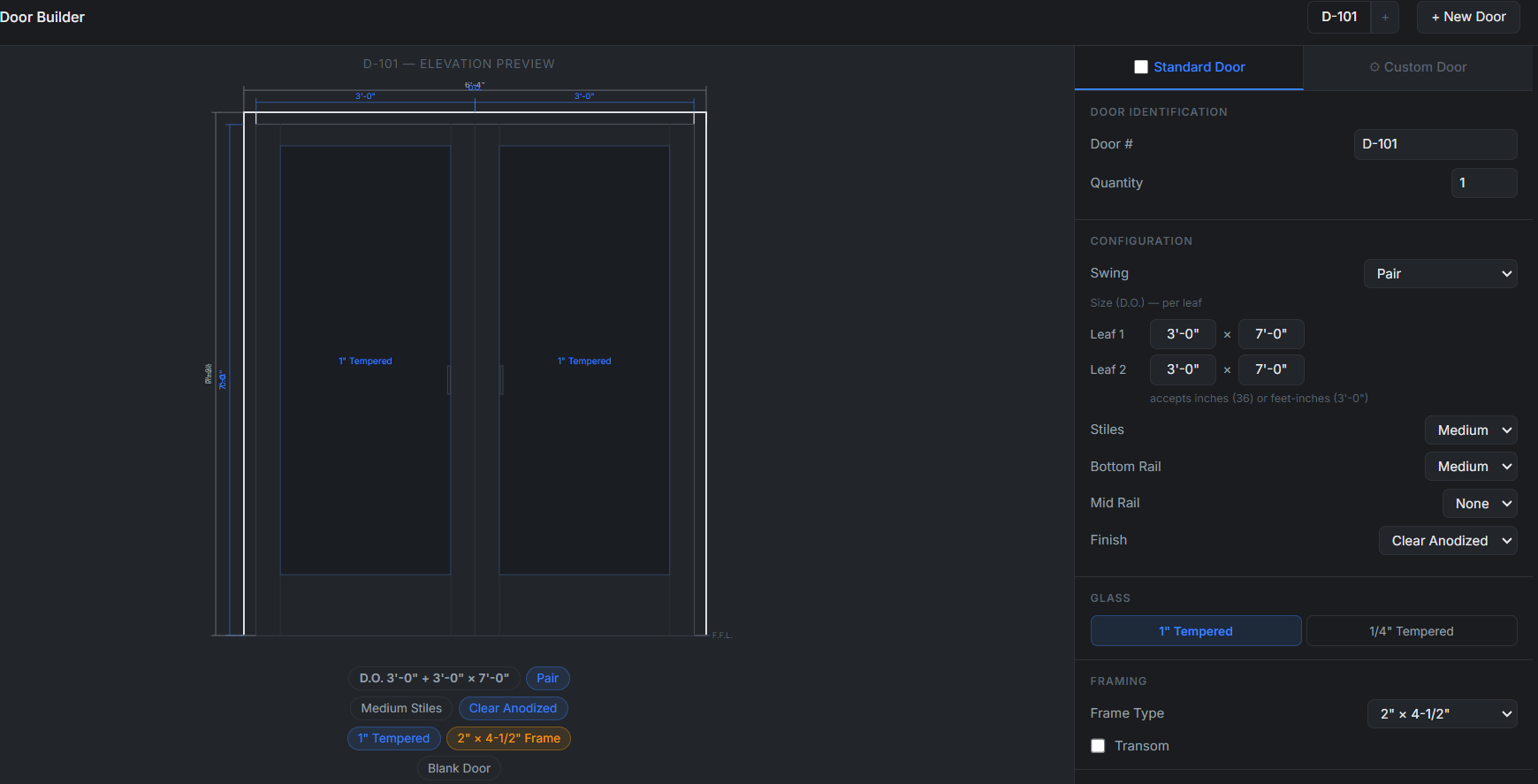Viewport: 1538px width, 784px height.
Task: Open the Finish dropdown showing Clear Anodized
Action: [1448, 541]
